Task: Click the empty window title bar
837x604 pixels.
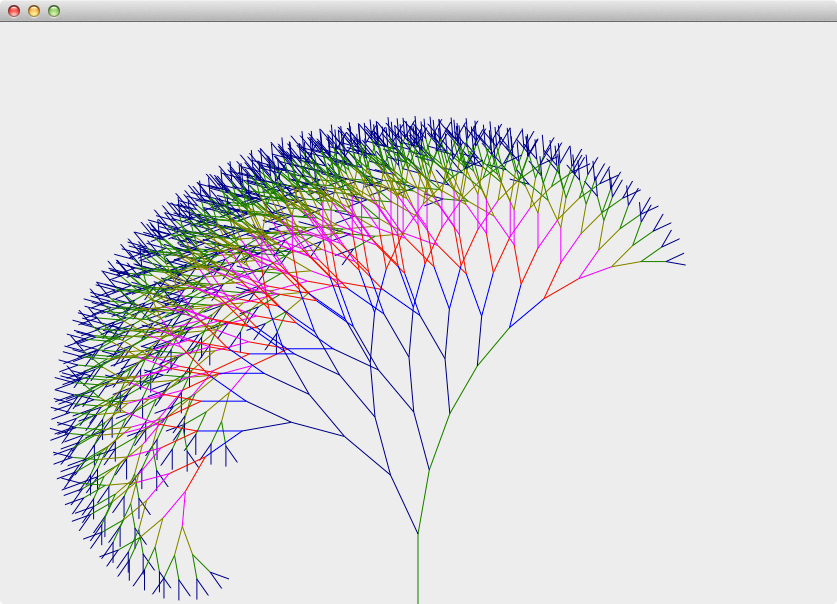Action: 420,11
